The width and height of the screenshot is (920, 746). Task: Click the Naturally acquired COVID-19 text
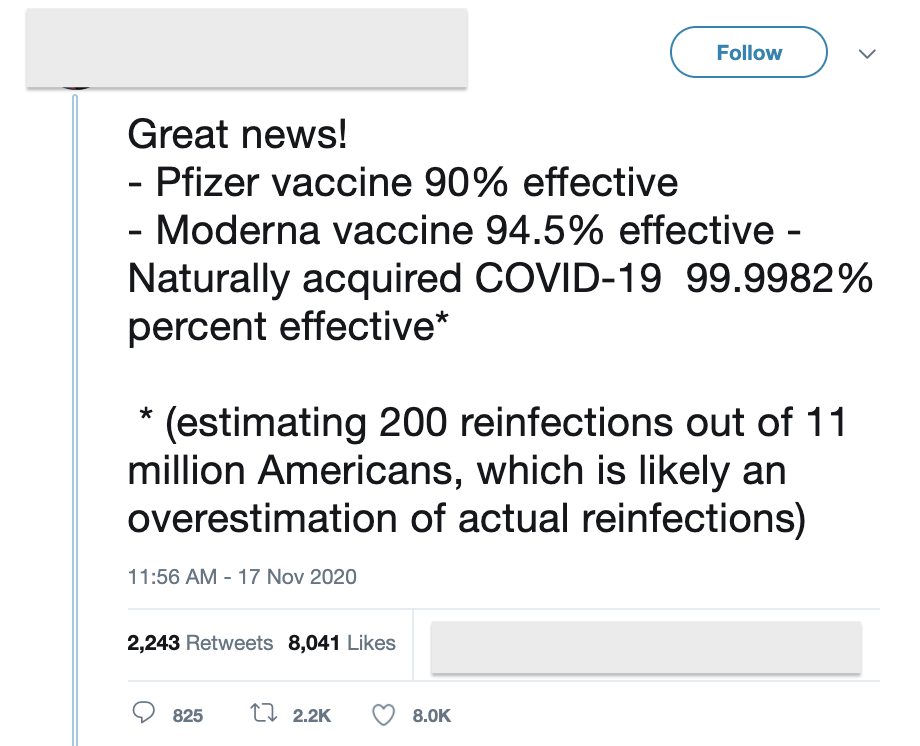(395, 280)
